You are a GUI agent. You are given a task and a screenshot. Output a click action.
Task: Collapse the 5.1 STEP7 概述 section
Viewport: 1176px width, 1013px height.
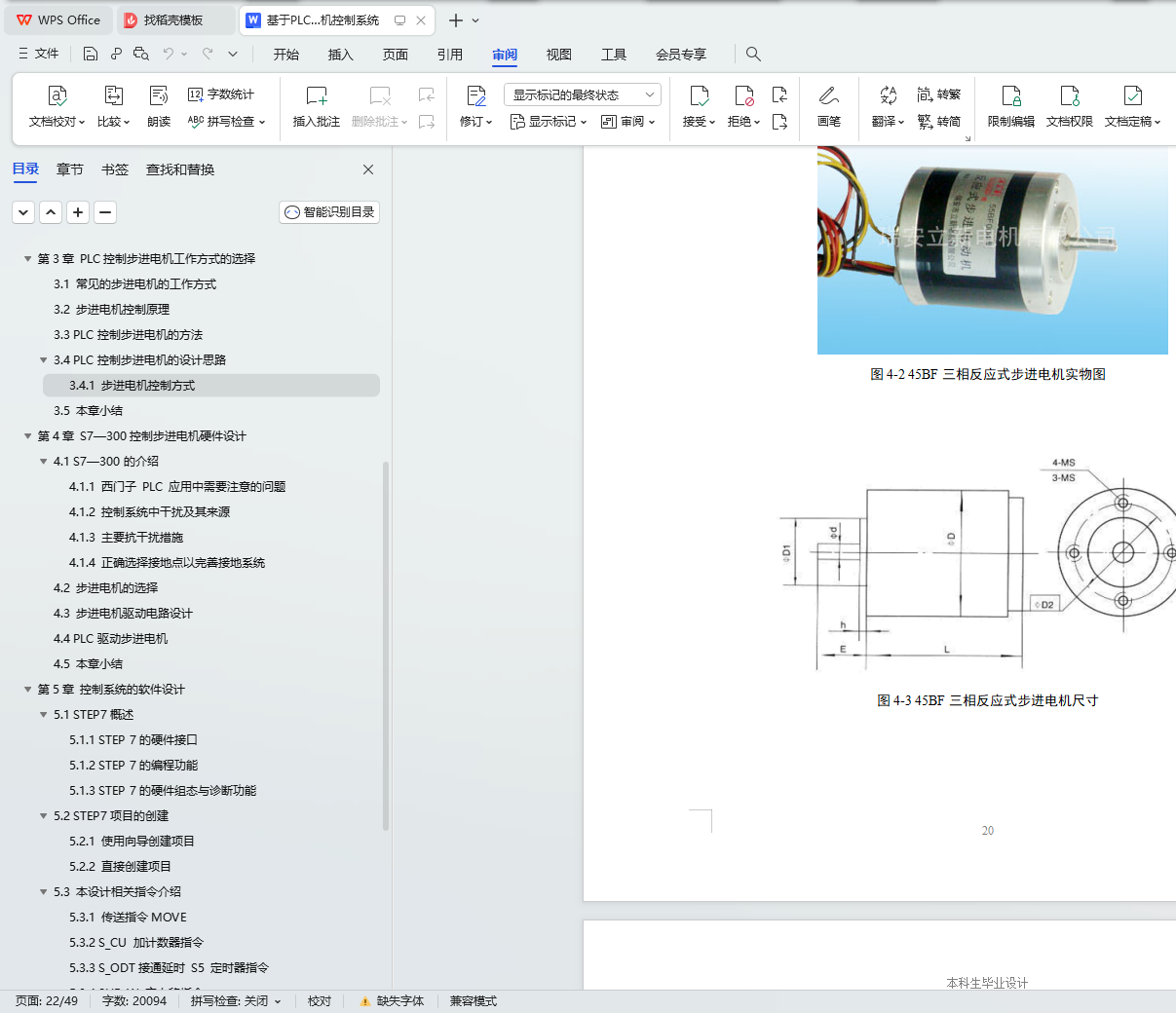[44, 715]
